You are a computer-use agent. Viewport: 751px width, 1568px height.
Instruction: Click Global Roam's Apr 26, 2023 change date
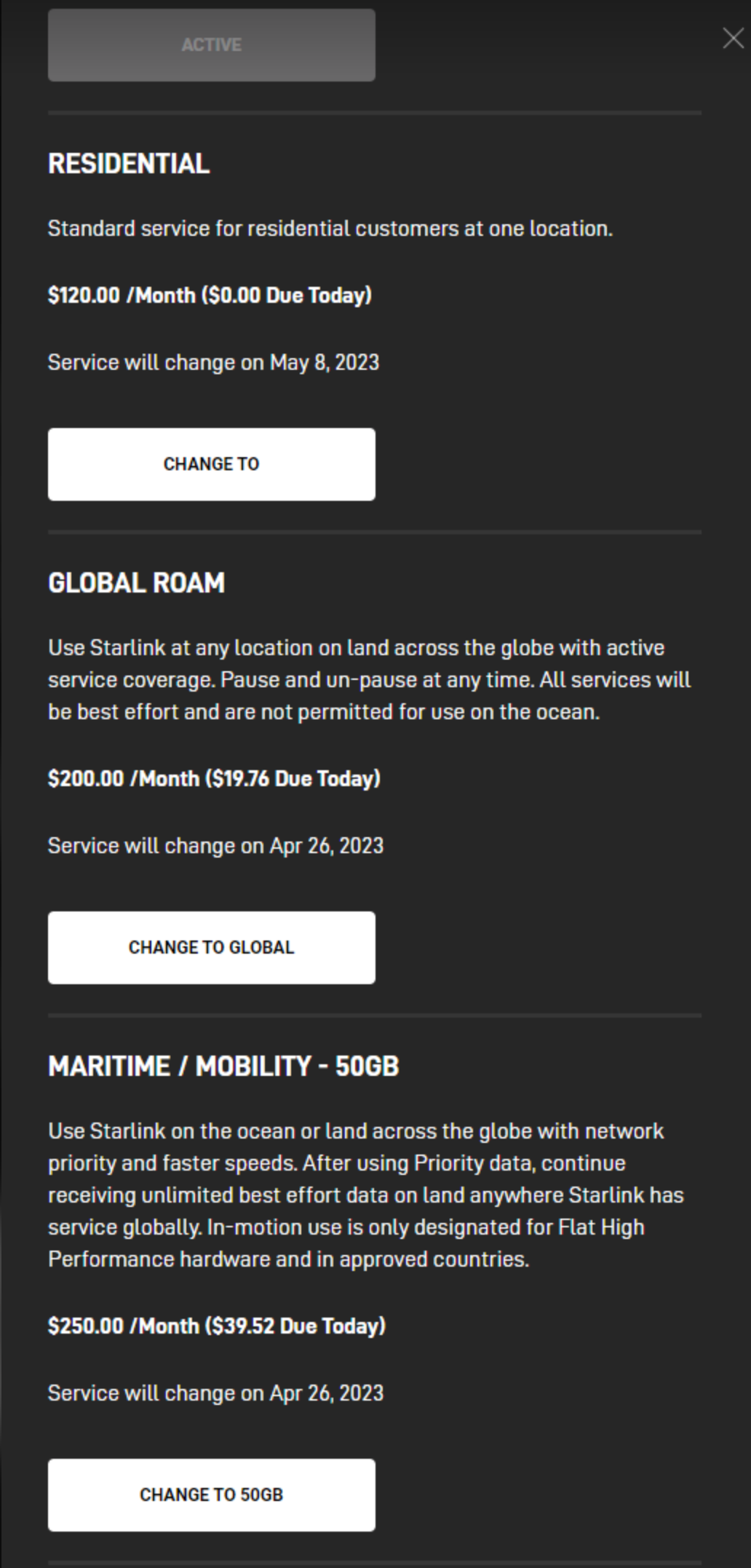(x=326, y=846)
